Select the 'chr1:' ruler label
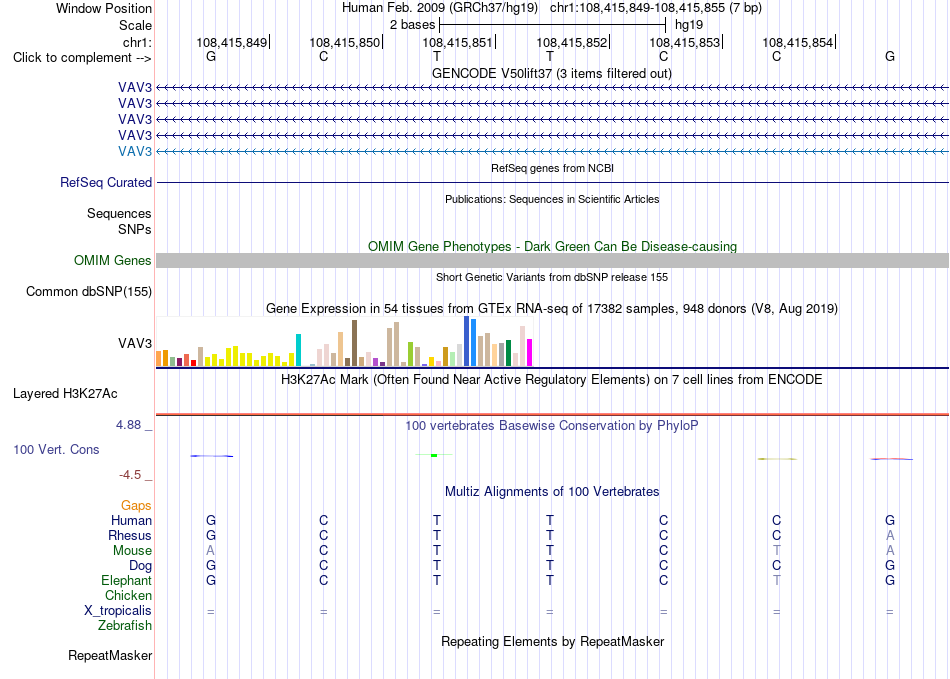The image size is (950, 679). click(137, 42)
